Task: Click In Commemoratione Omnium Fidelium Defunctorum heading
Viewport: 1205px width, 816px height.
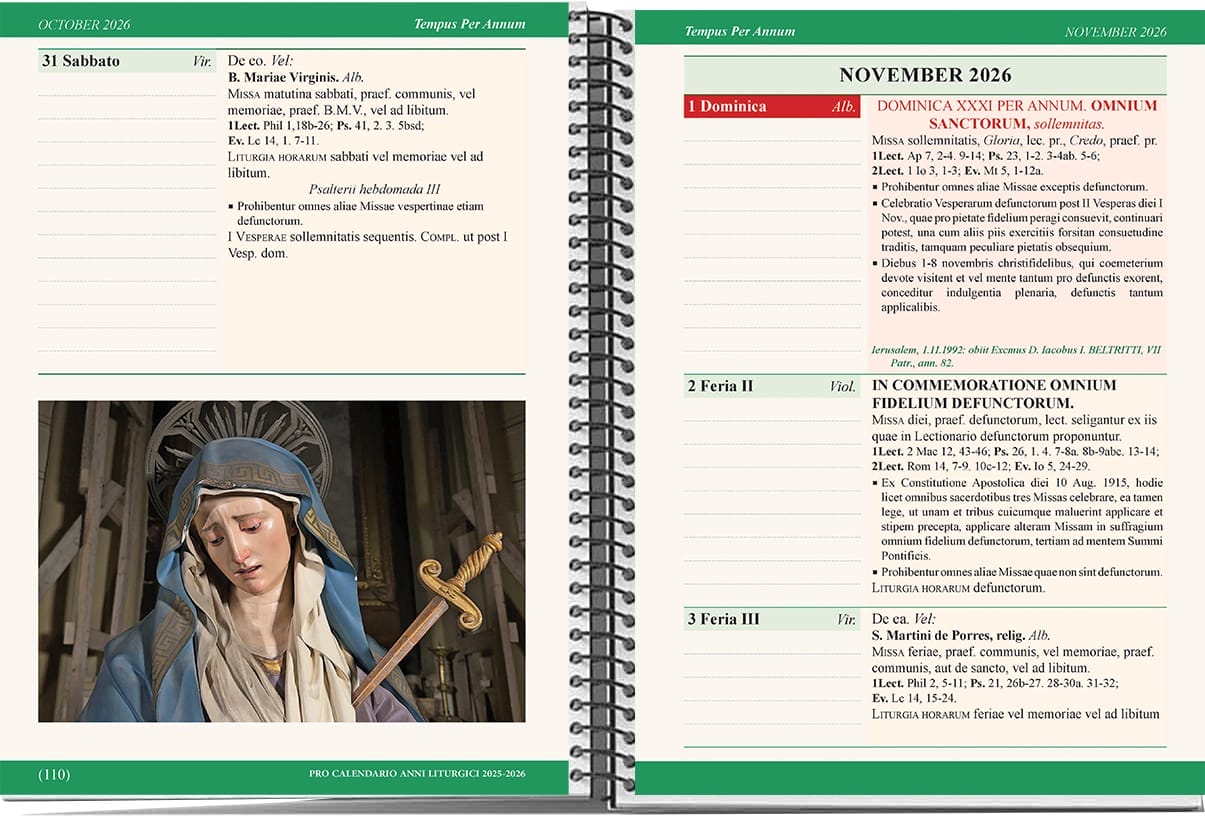Action: pyautogui.click(x=993, y=394)
